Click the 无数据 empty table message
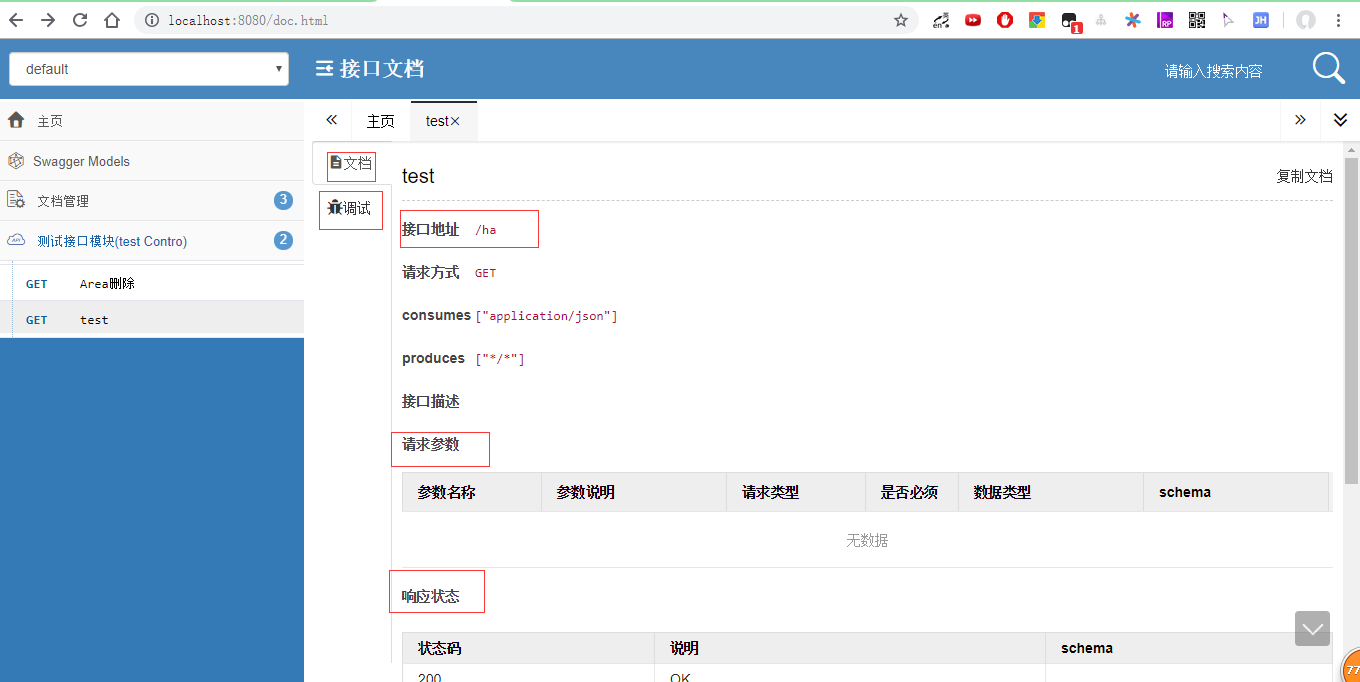 tap(867, 540)
